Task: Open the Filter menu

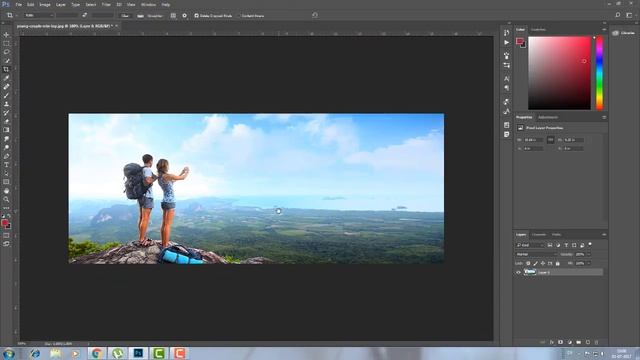Action: [x=106, y=4]
